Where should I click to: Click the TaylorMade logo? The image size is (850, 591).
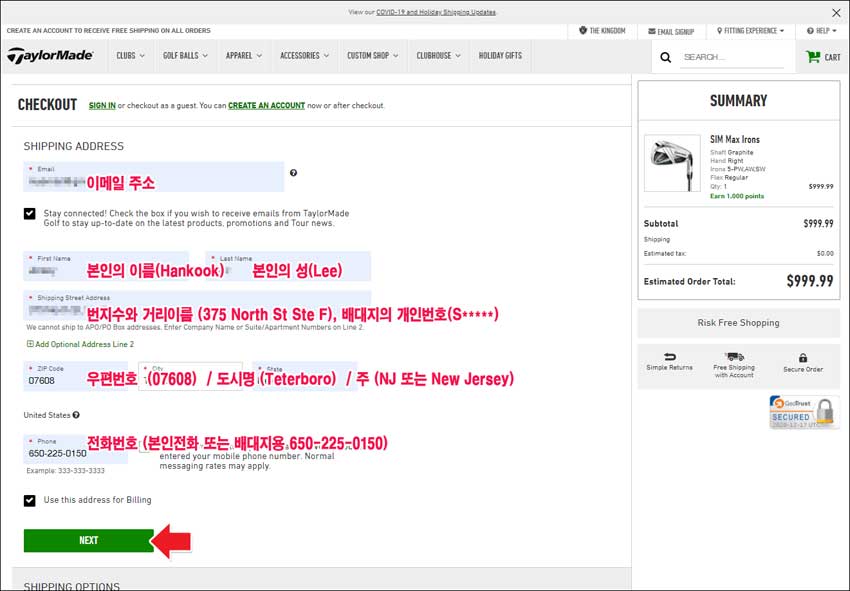50,55
